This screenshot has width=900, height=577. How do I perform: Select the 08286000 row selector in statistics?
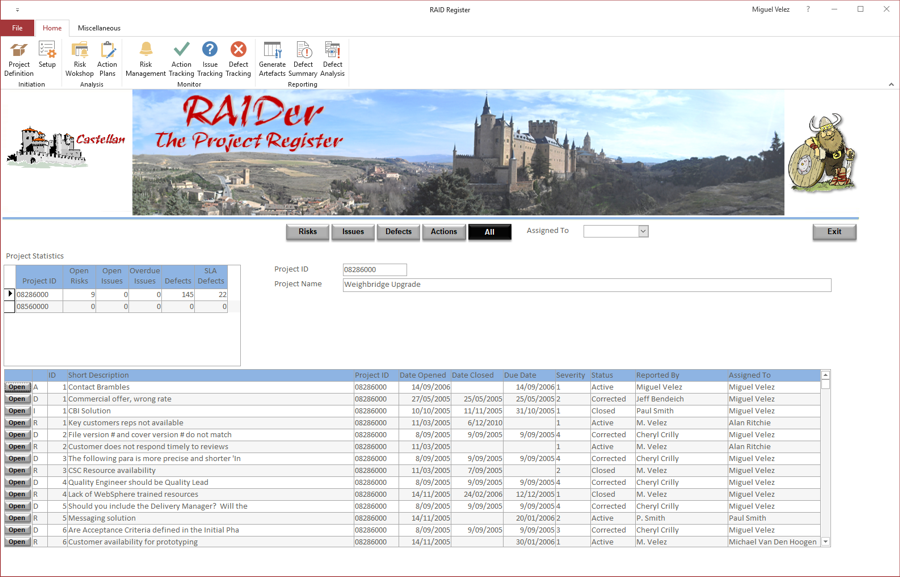coord(10,294)
